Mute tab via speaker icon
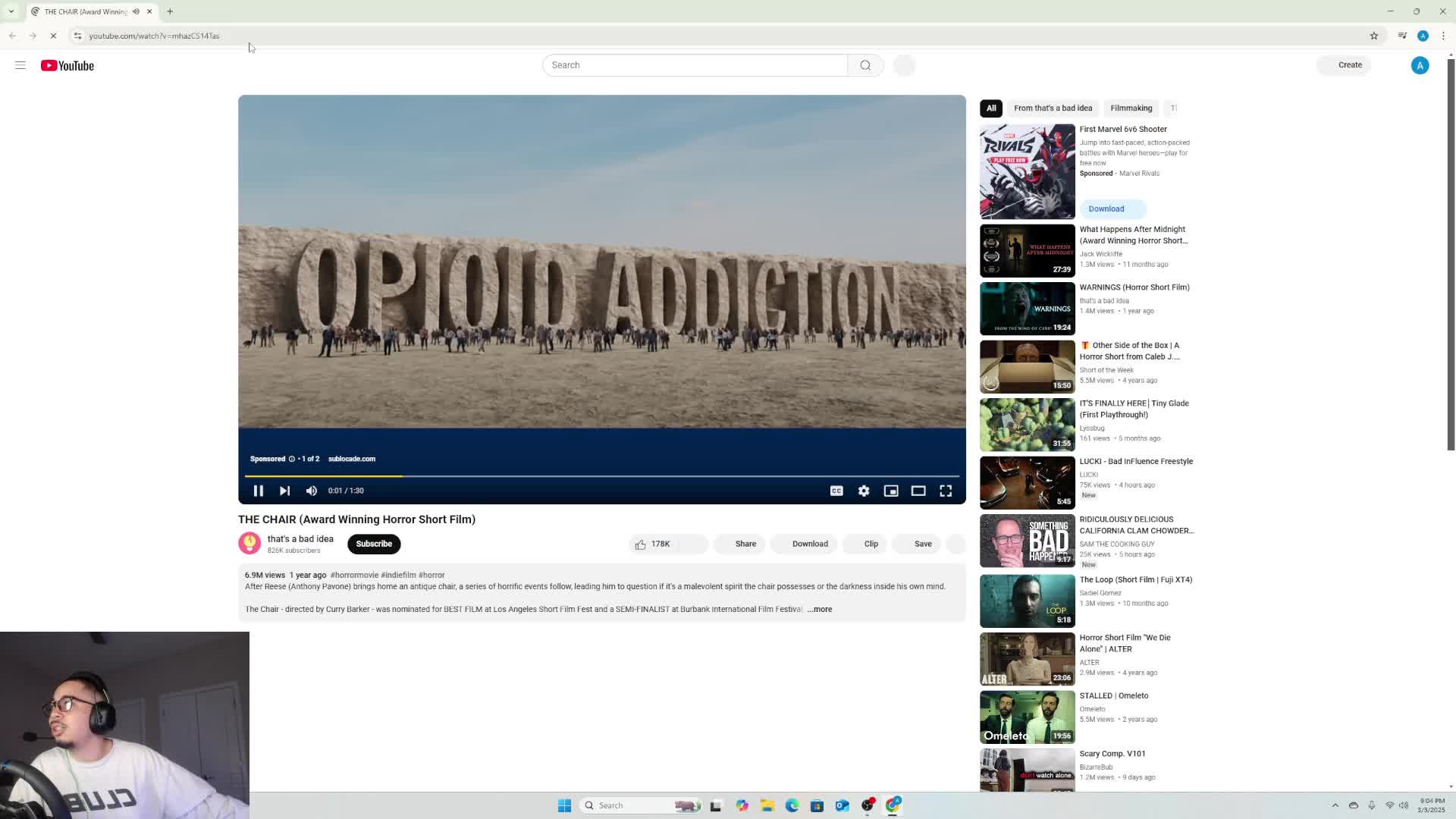The height and width of the screenshot is (819, 1456). [x=136, y=11]
